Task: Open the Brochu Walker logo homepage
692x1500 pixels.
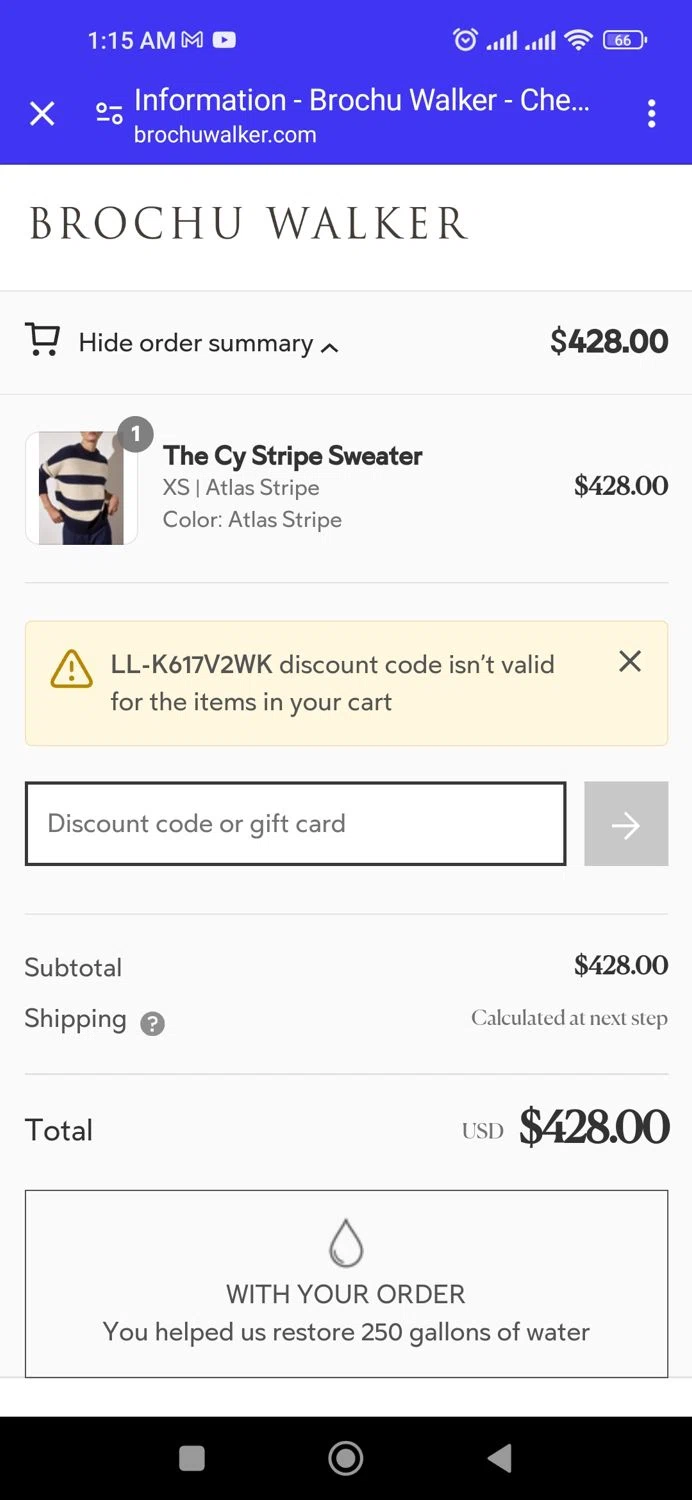Action: [248, 224]
